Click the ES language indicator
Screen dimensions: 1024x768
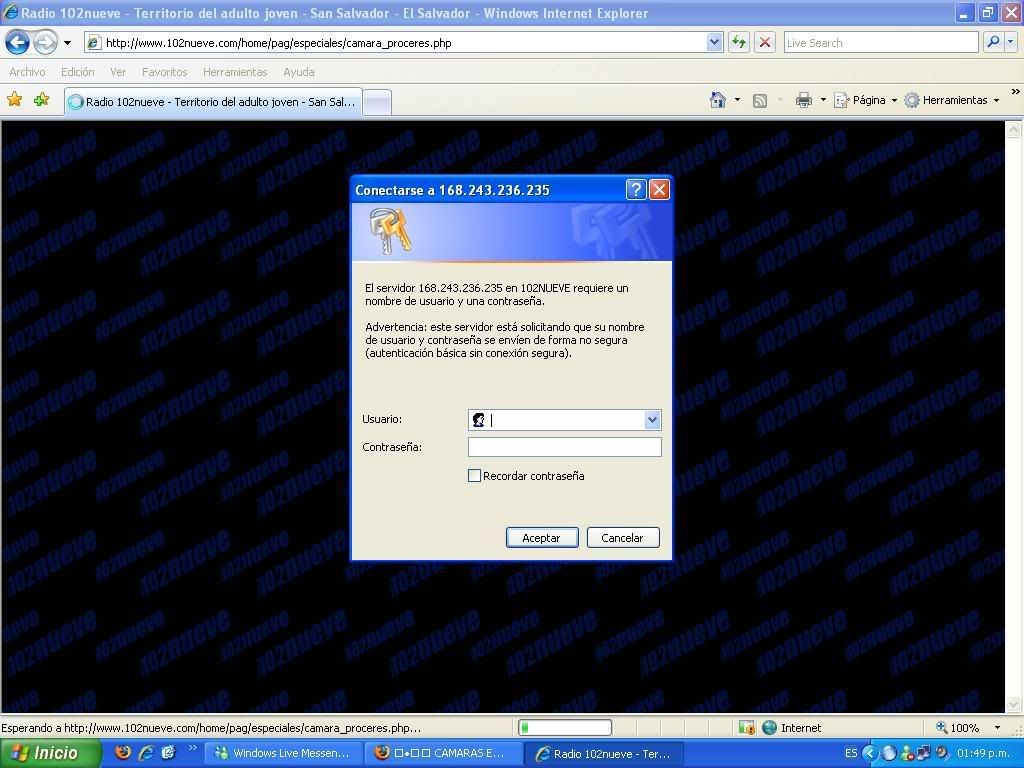coord(851,753)
